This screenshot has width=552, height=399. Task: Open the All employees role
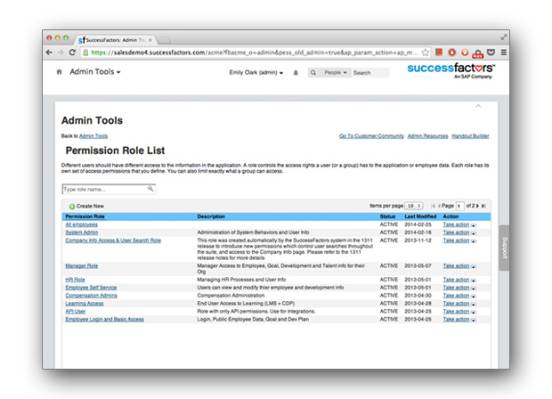pyautogui.click(x=81, y=225)
